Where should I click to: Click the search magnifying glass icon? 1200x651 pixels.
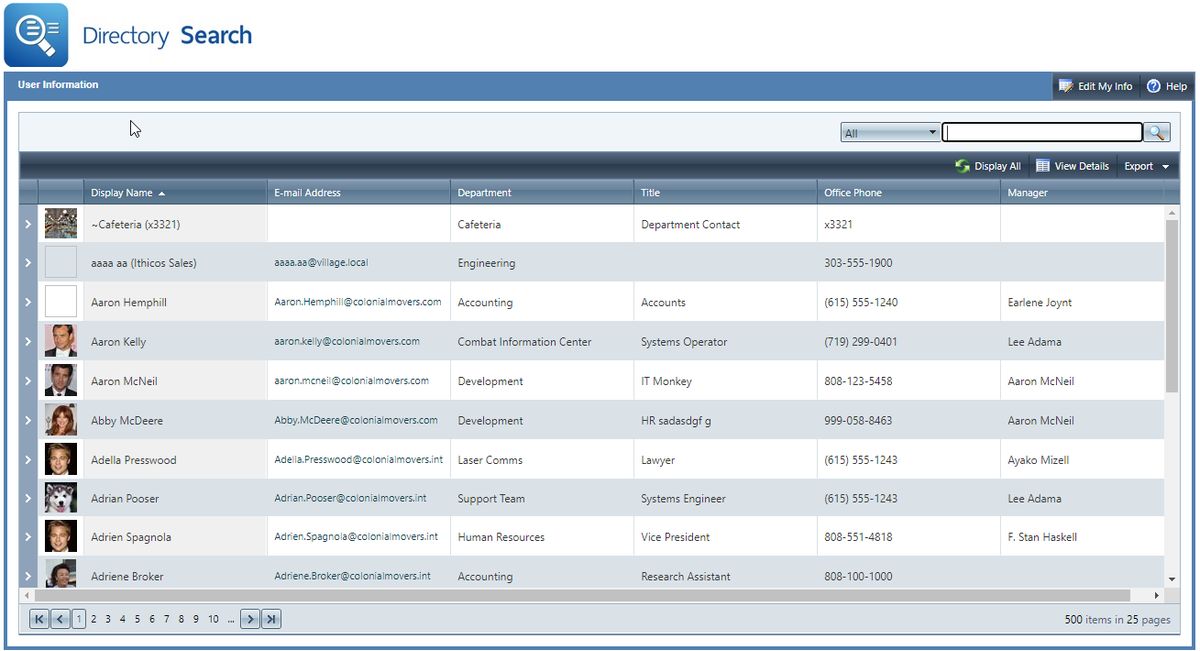[x=1156, y=131]
